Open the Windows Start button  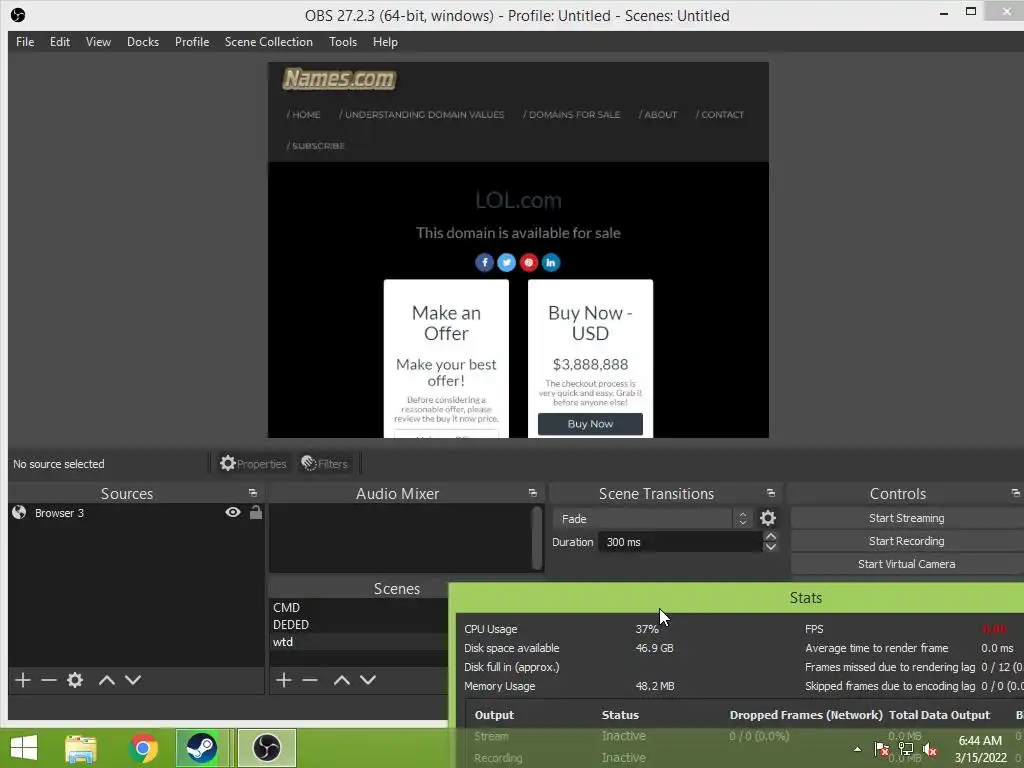(x=24, y=748)
